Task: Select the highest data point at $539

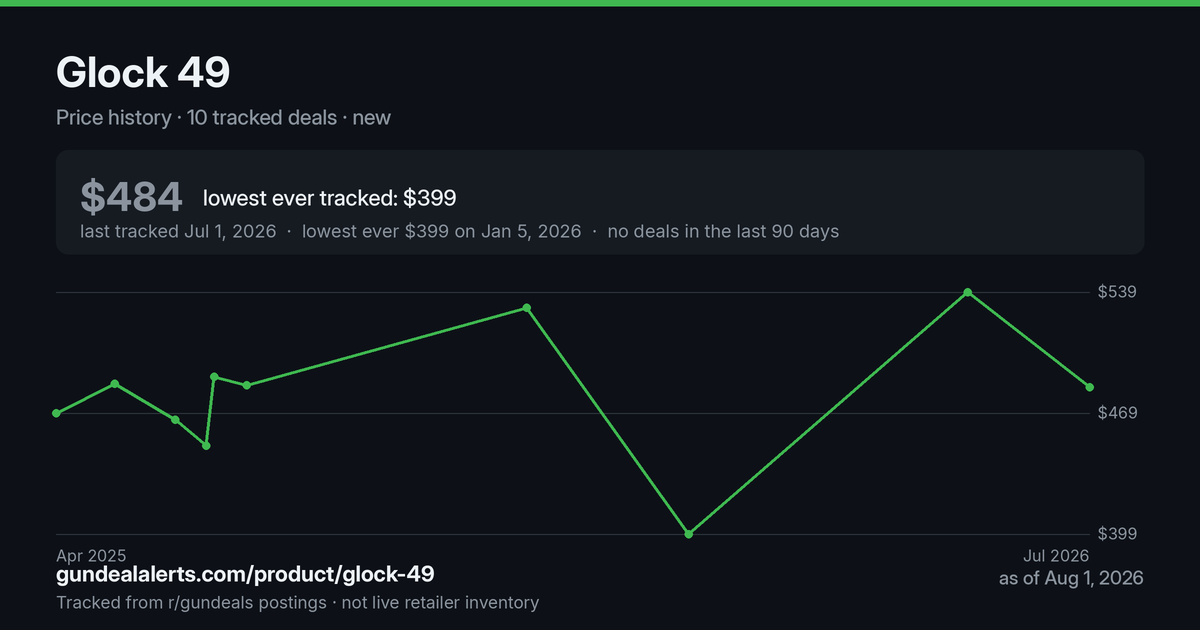Action: (x=968, y=292)
